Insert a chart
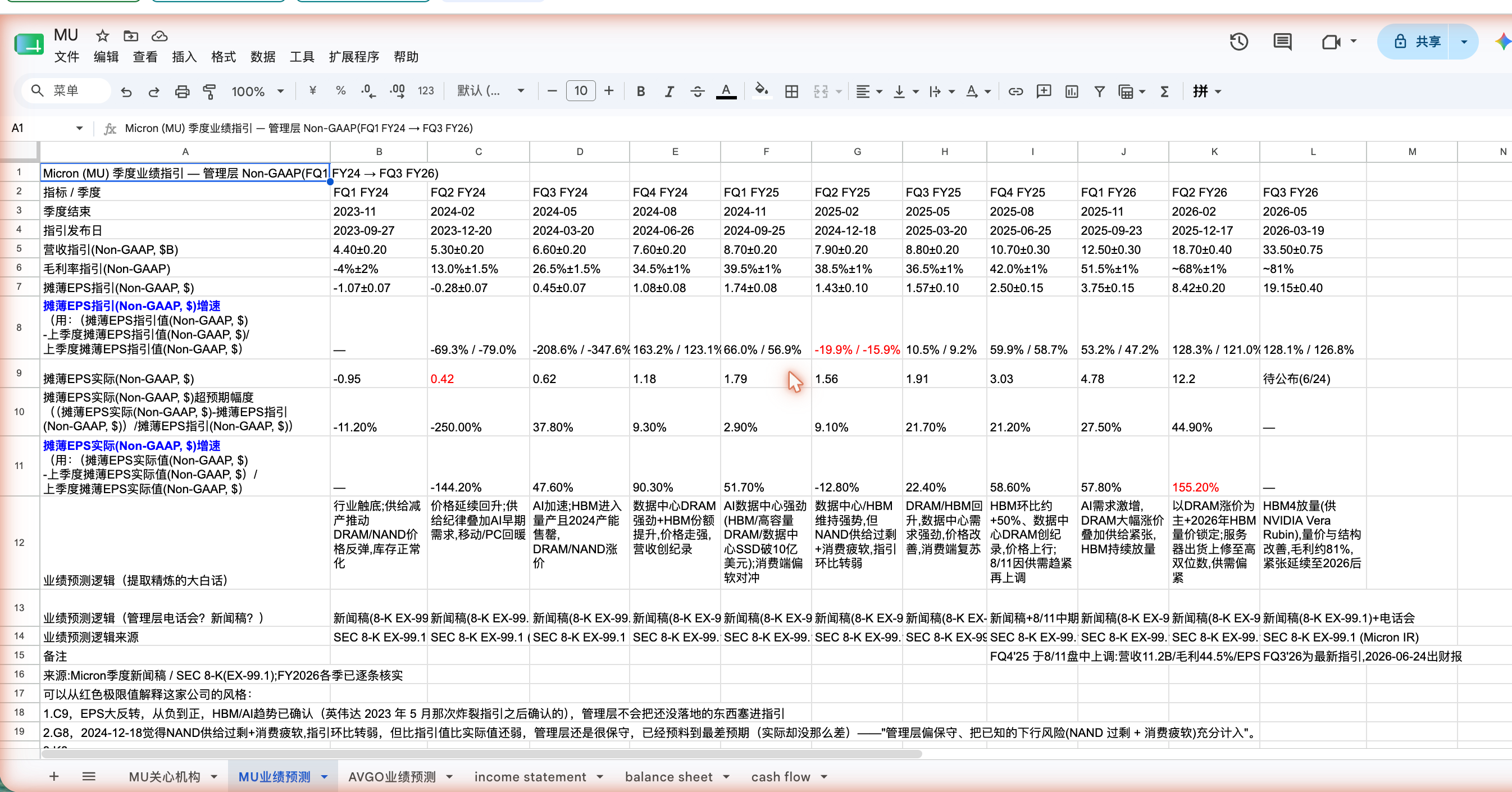1512x792 pixels. coord(1072,91)
